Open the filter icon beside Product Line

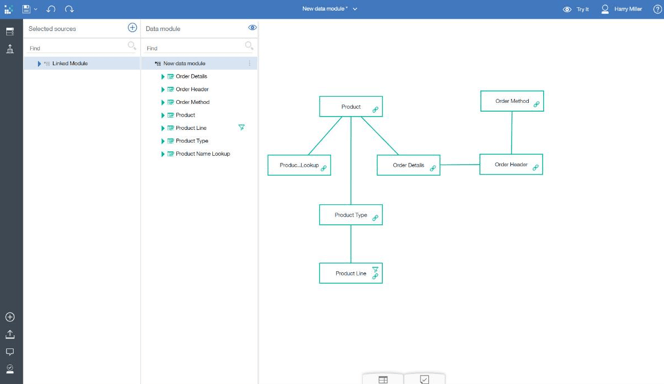tap(241, 127)
